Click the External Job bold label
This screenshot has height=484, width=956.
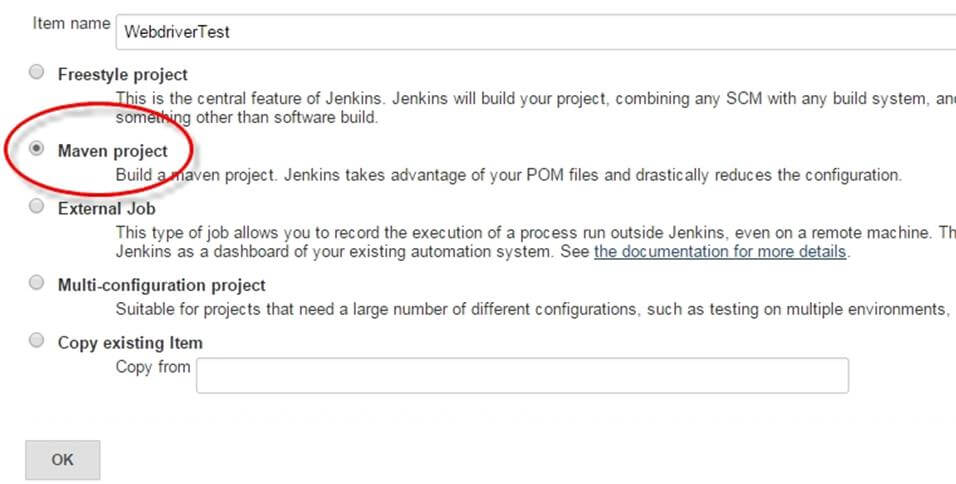[106, 209]
